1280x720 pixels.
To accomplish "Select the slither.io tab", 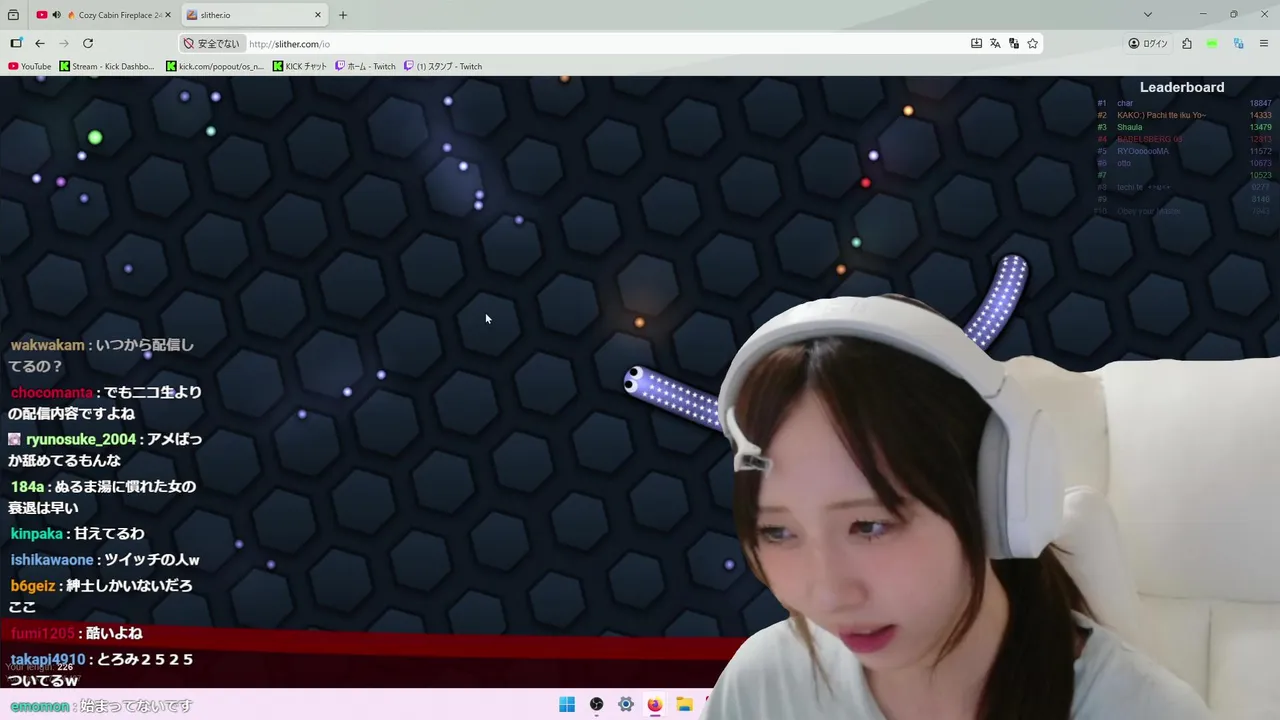I will point(255,15).
